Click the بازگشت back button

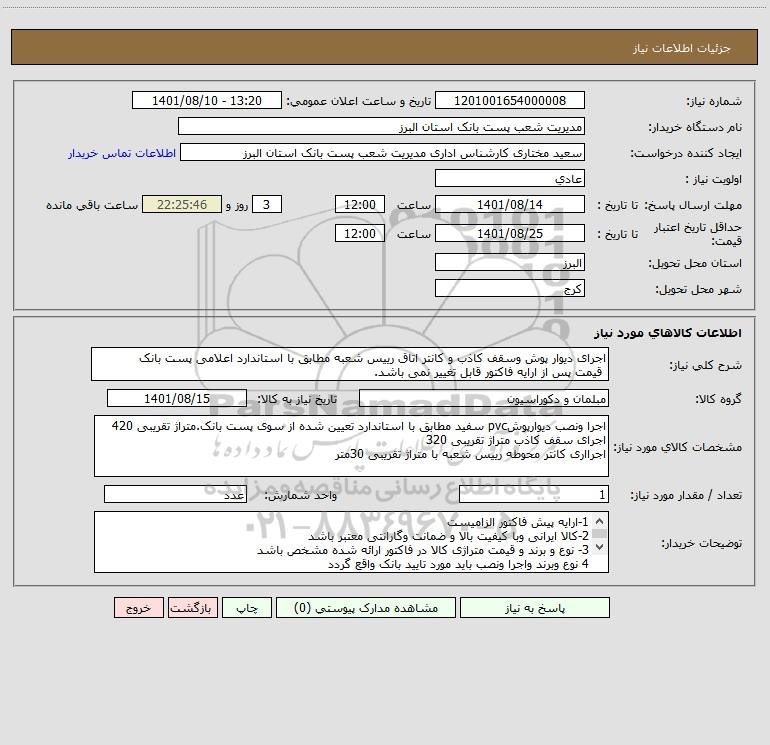[192, 608]
